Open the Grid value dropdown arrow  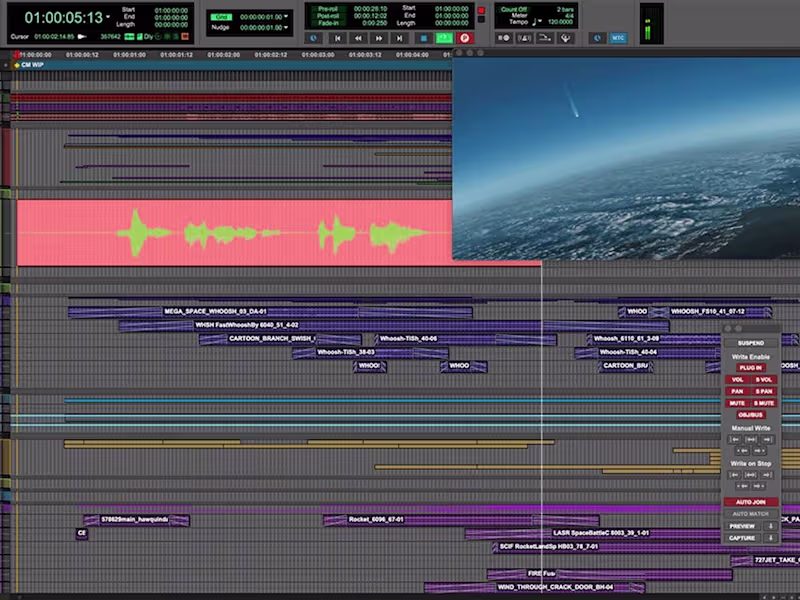(x=286, y=17)
